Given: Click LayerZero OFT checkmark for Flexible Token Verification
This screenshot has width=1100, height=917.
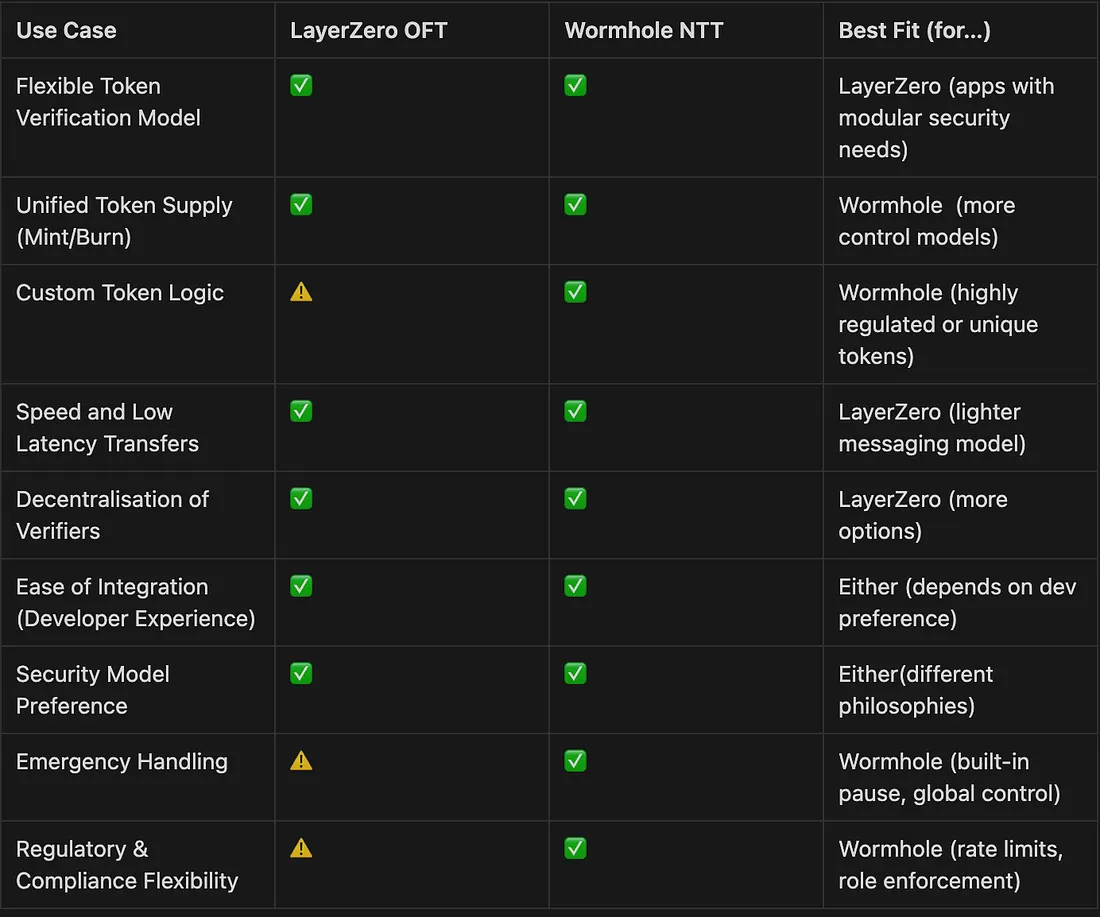Looking at the screenshot, I should tap(301, 86).
